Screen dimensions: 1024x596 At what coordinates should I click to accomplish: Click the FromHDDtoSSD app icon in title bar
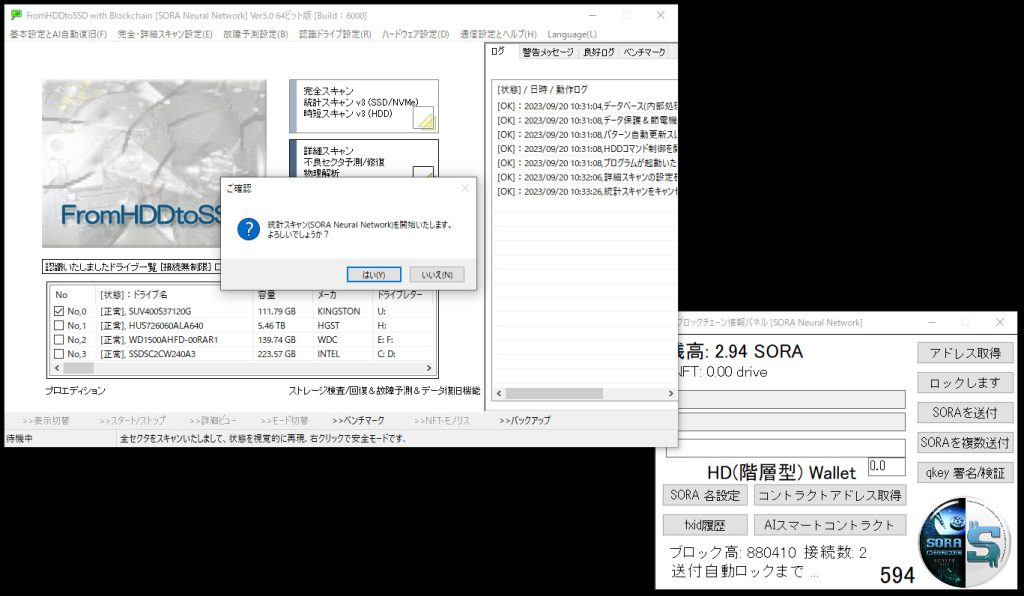pos(16,15)
